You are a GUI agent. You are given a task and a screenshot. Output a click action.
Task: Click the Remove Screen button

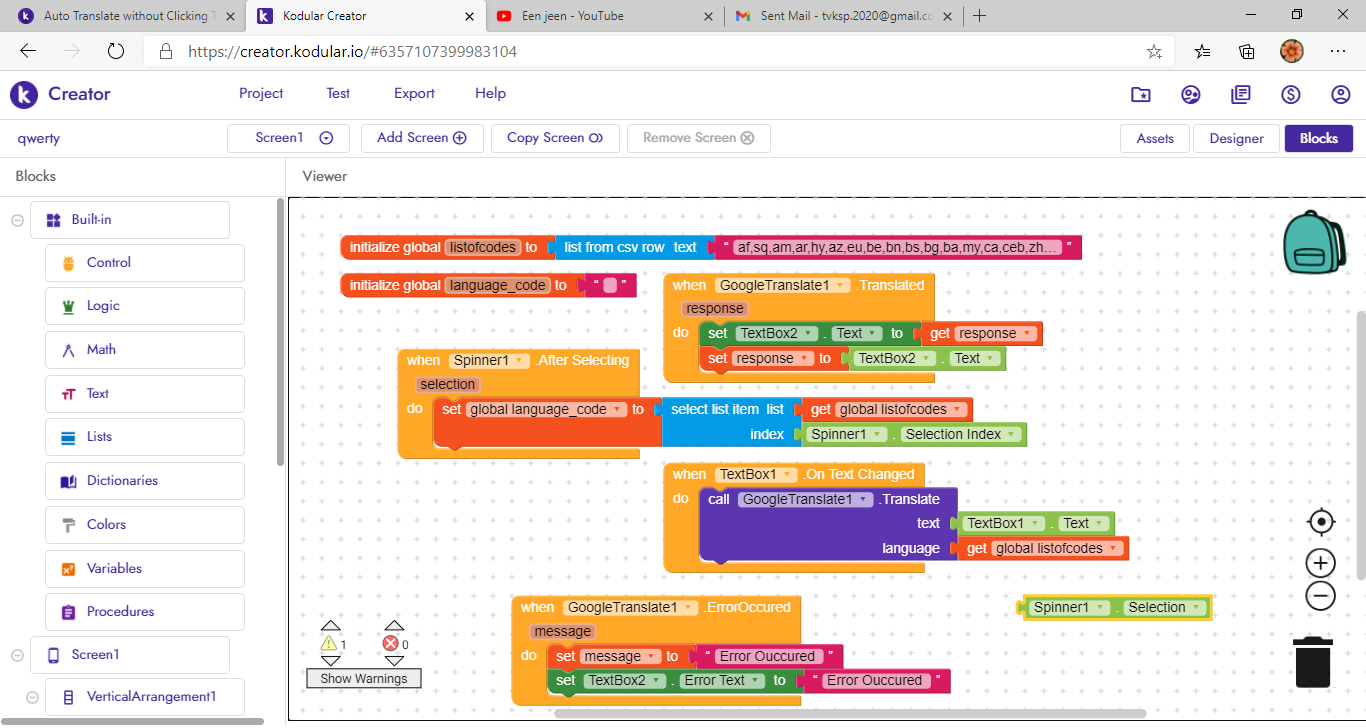[x=699, y=138]
